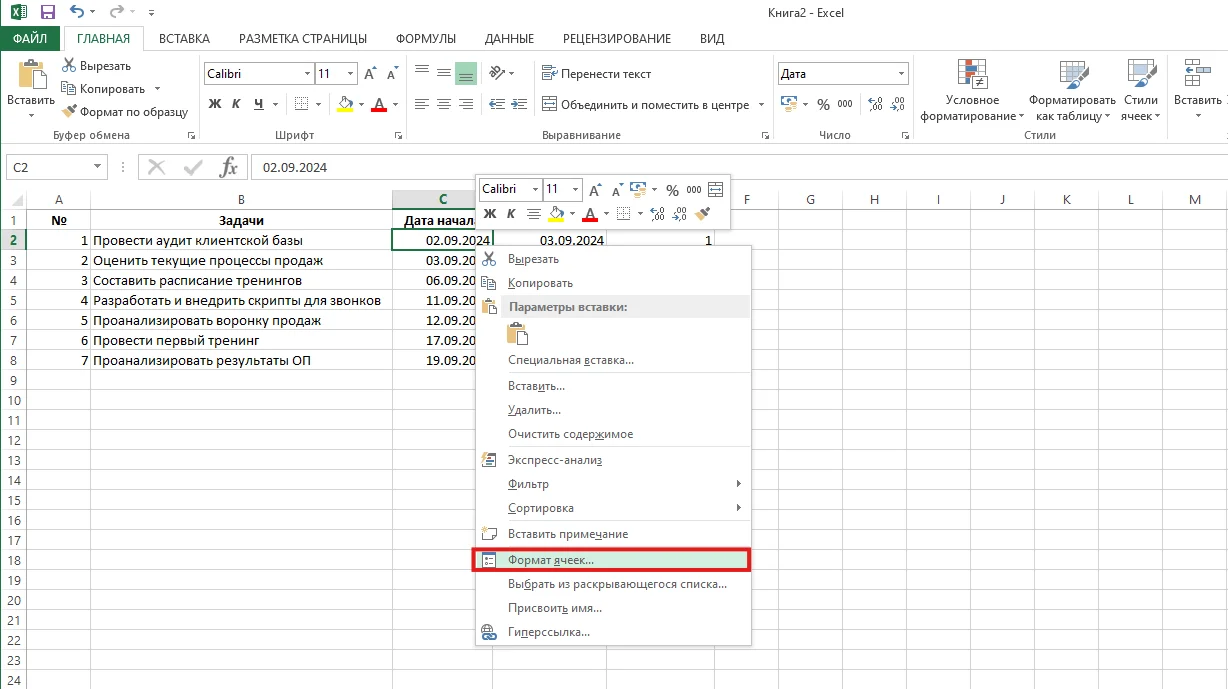Select Вырезать in the context menu
Image resolution: width=1228 pixels, height=689 pixels.
click(x=613, y=259)
